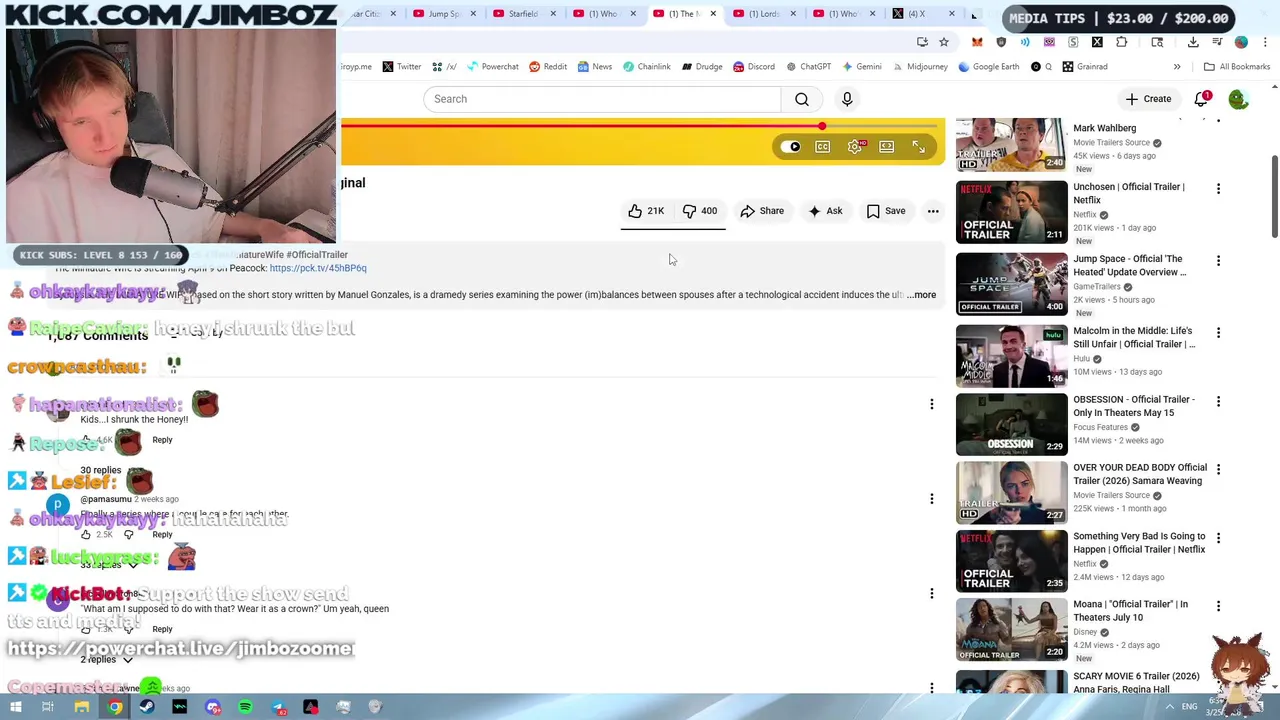Close the Starfield browser tab
The width and height of the screenshot is (1280, 720).
click(x=553, y=14)
